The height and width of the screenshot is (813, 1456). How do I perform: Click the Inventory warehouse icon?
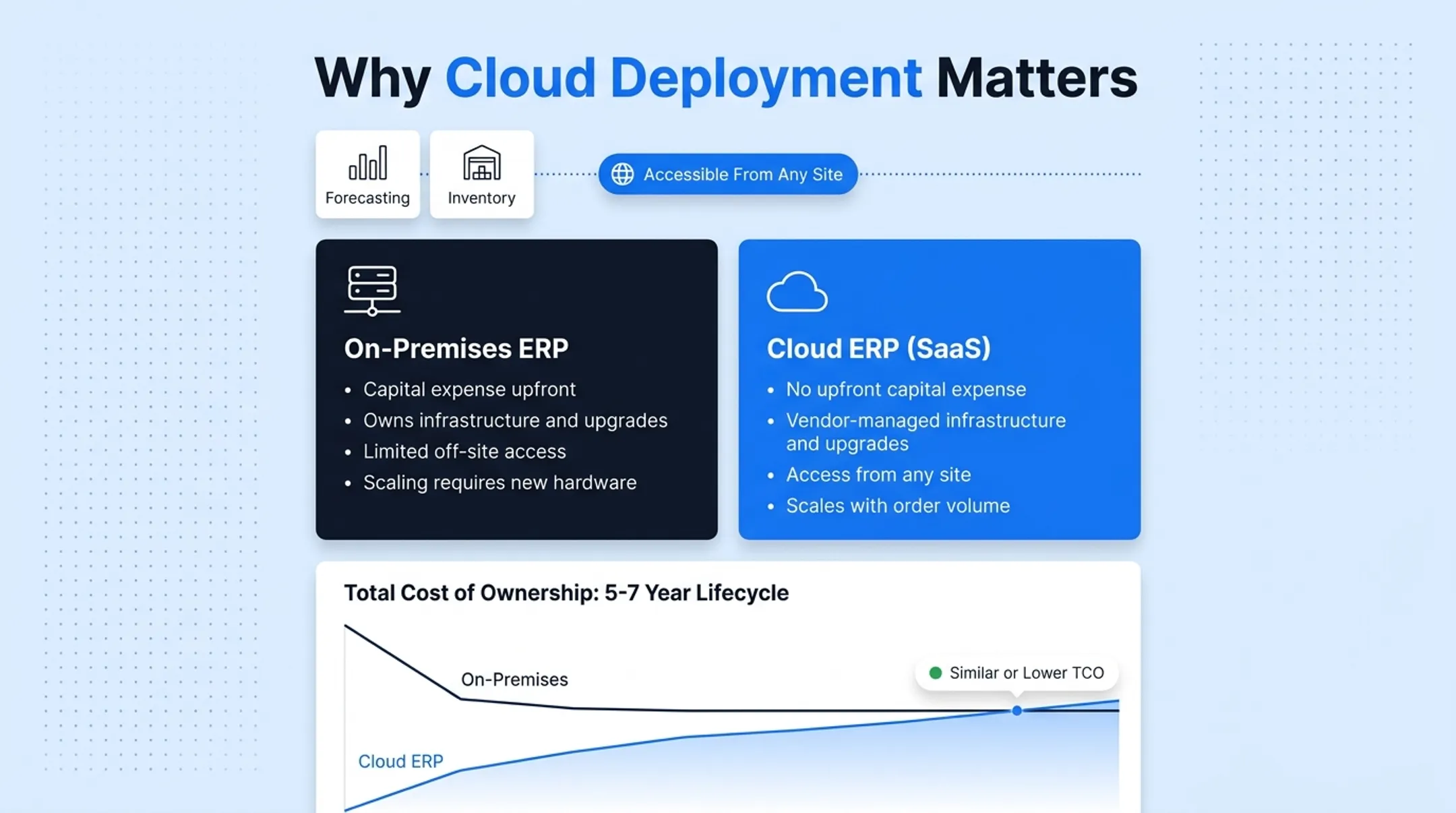tap(481, 162)
